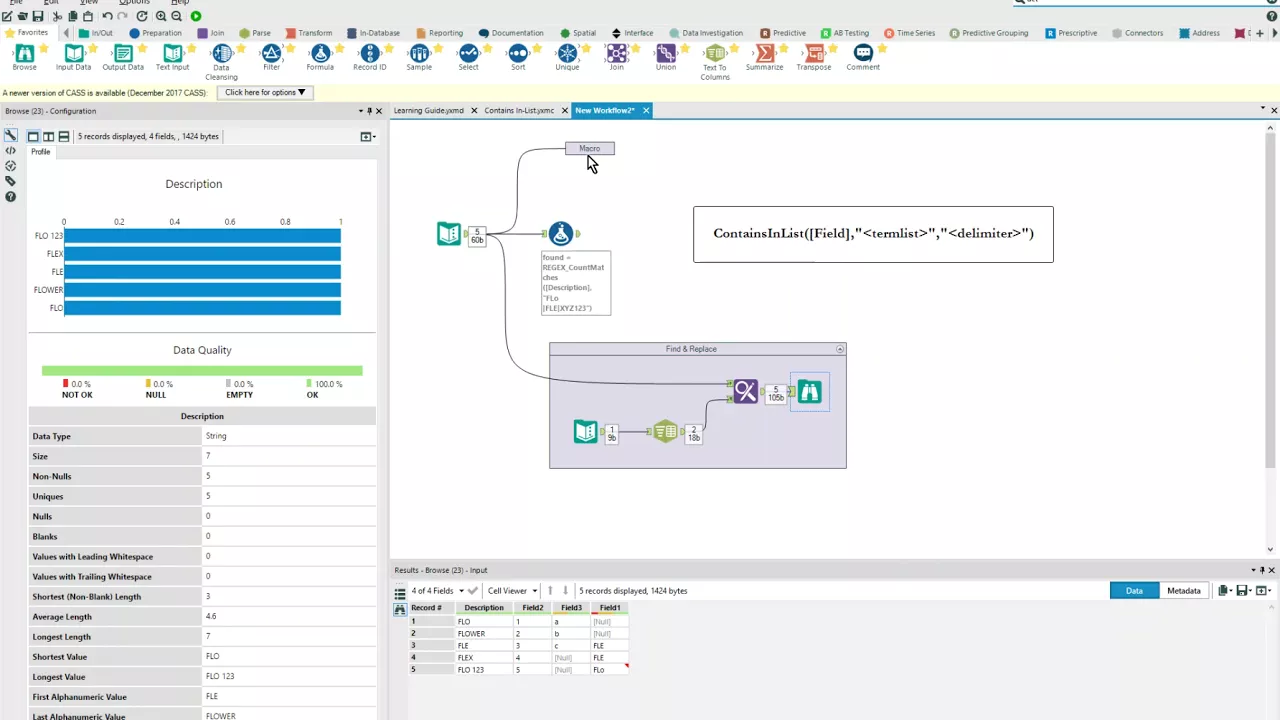Image resolution: width=1280 pixels, height=720 pixels.
Task: Select the Data Cleansing tool
Action: point(222,62)
